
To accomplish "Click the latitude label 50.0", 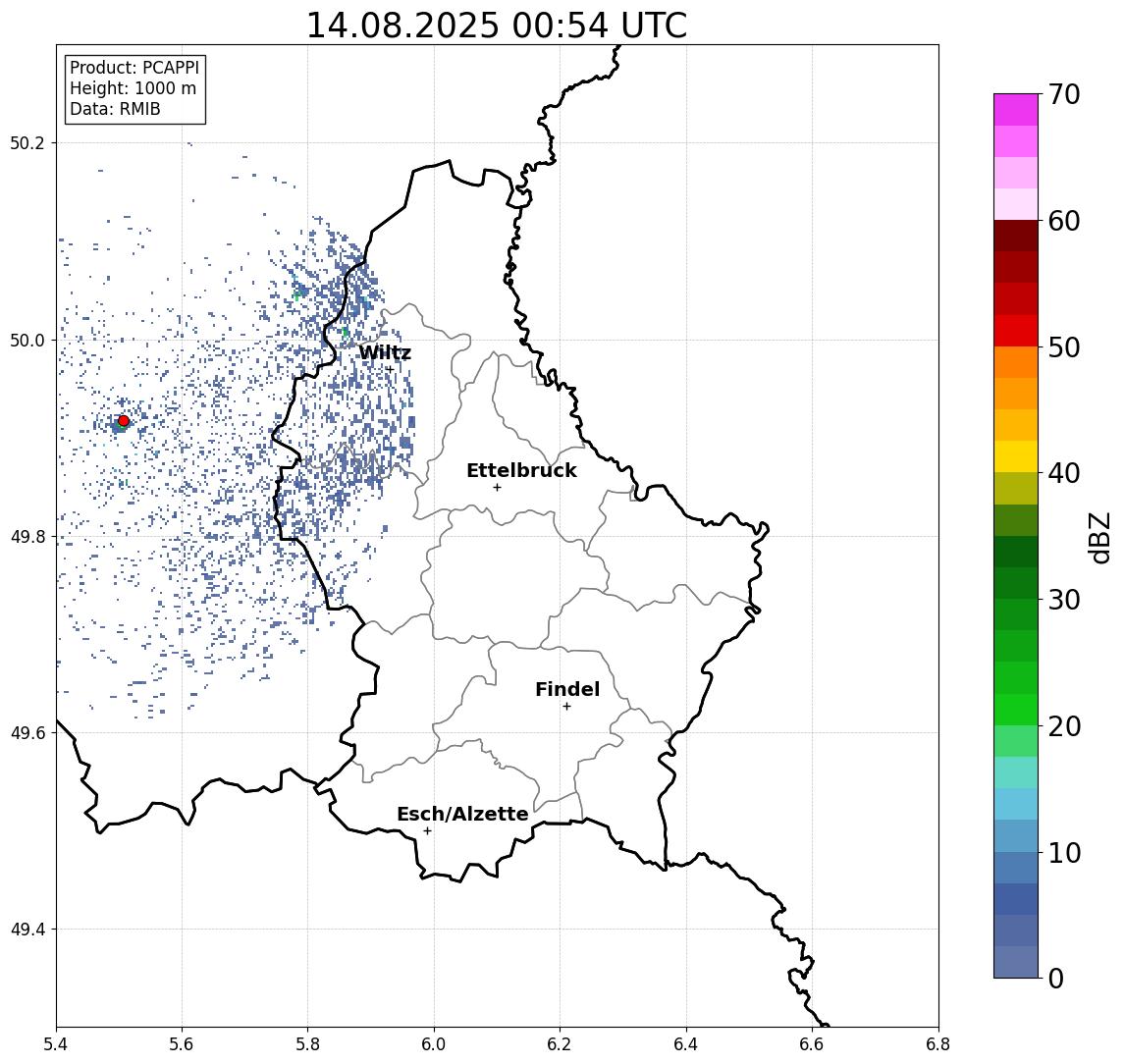I will pos(27,340).
